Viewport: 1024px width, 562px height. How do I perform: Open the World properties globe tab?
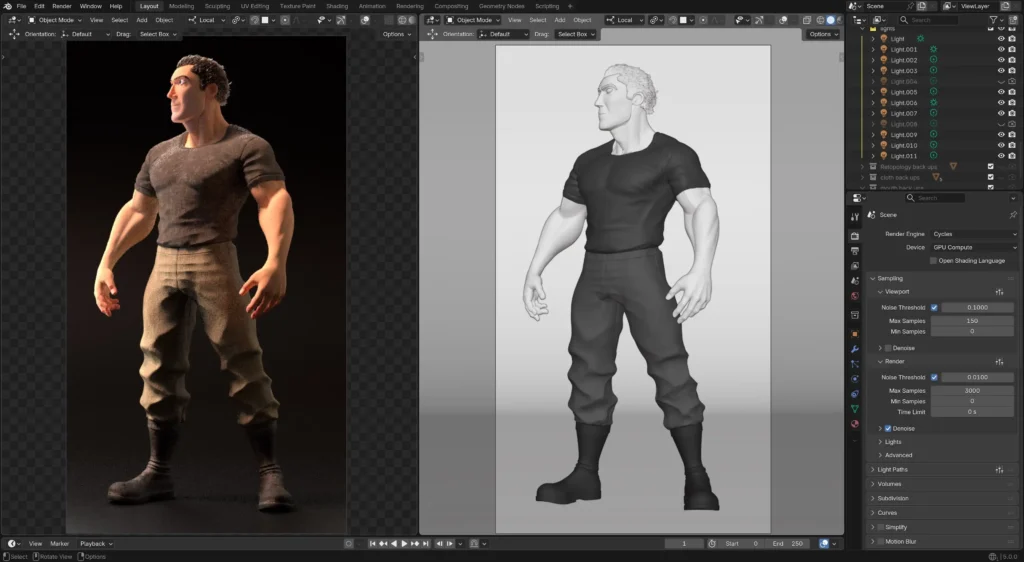[855, 296]
